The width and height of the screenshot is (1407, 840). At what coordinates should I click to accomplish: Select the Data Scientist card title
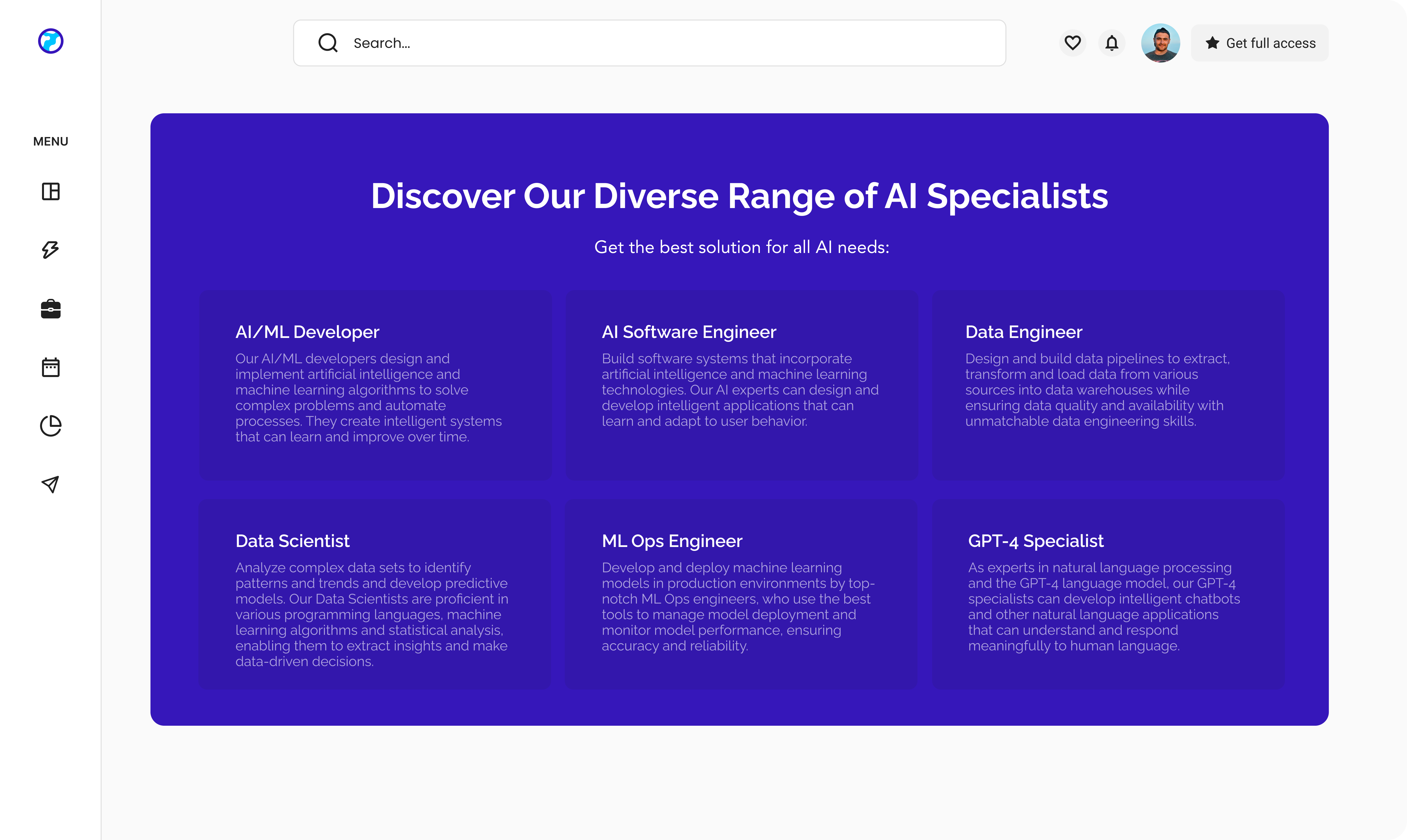293,541
